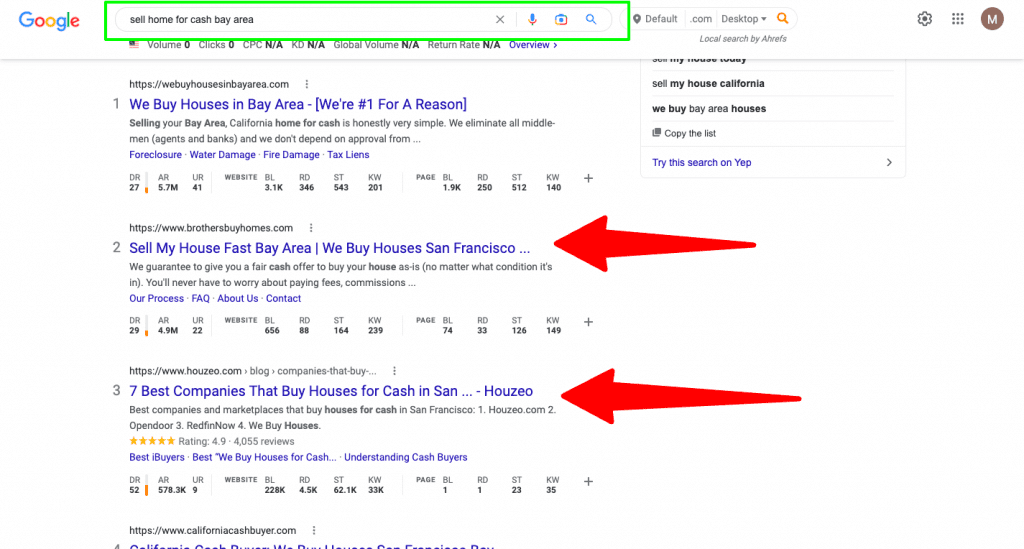The height and width of the screenshot is (549, 1024).
Task: Open Google settings gear
Action: pyautogui.click(x=924, y=19)
